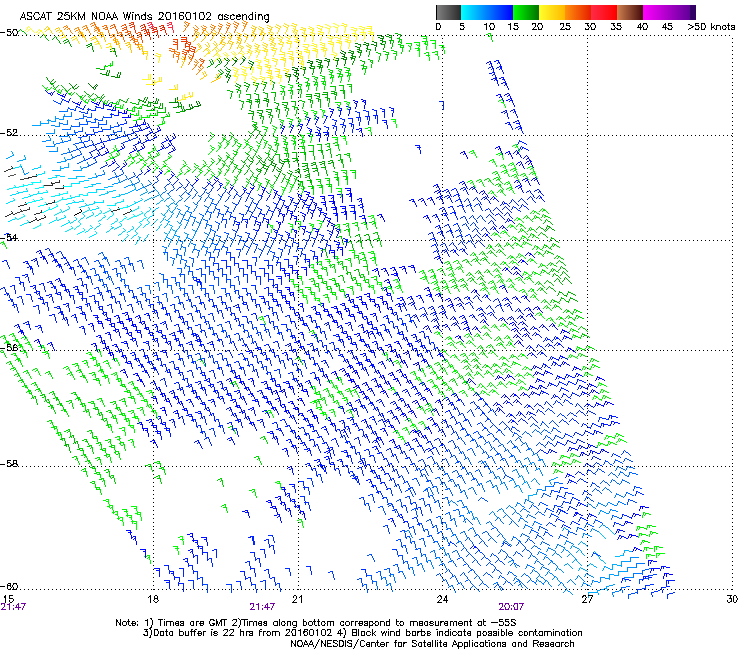Screen dimensions: 740x650
Task: Click the "-50" latitude axis label
Action: click(x=9, y=33)
